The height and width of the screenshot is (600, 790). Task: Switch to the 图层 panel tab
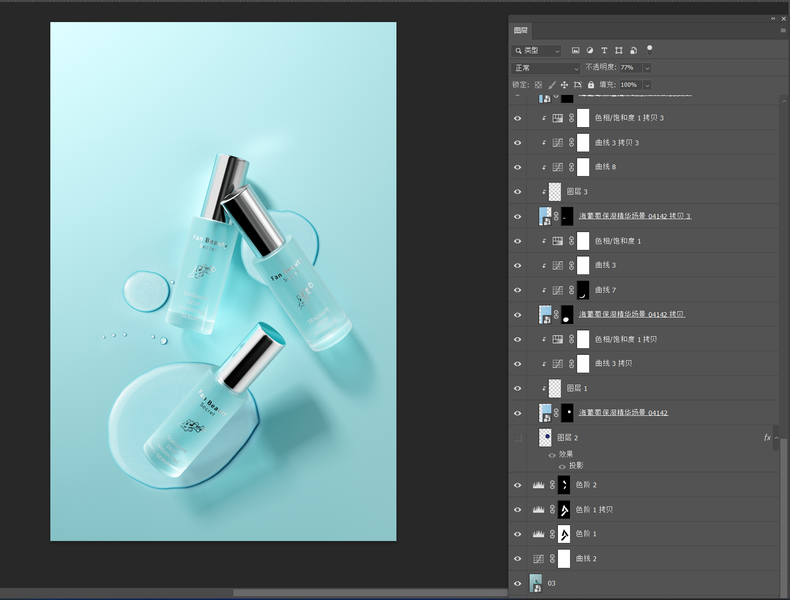coord(520,31)
